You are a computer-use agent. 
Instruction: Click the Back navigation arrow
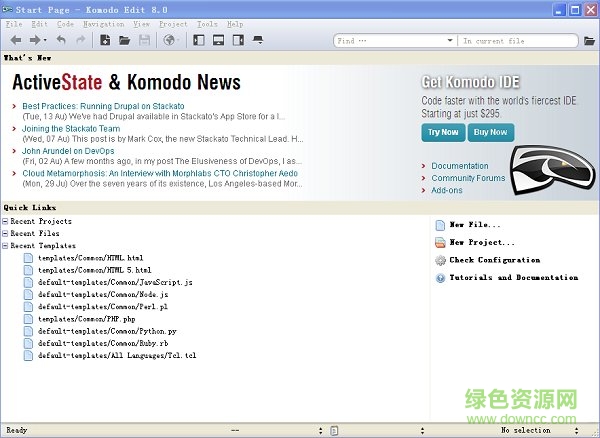[x=16, y=40]
